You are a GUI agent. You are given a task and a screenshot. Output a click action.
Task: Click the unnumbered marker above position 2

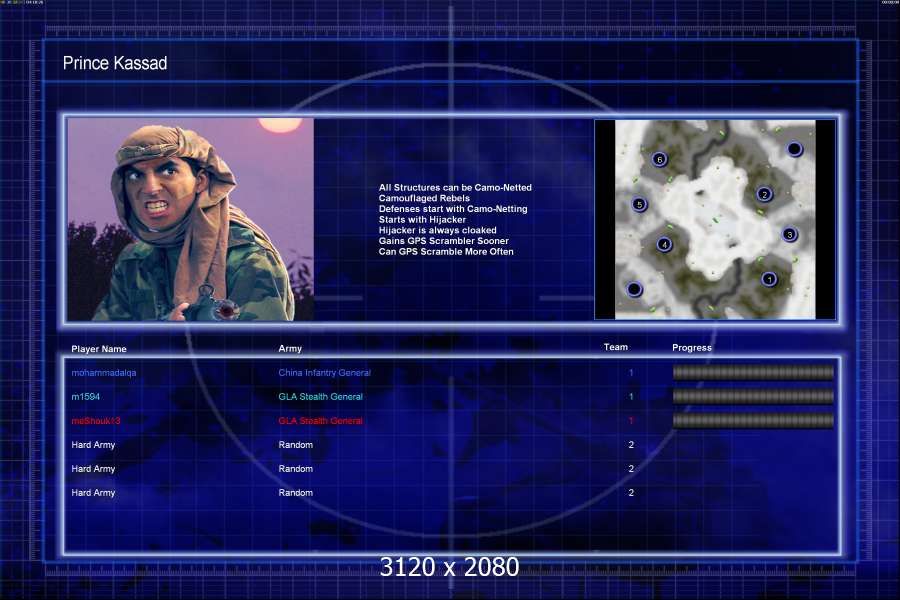794,149
